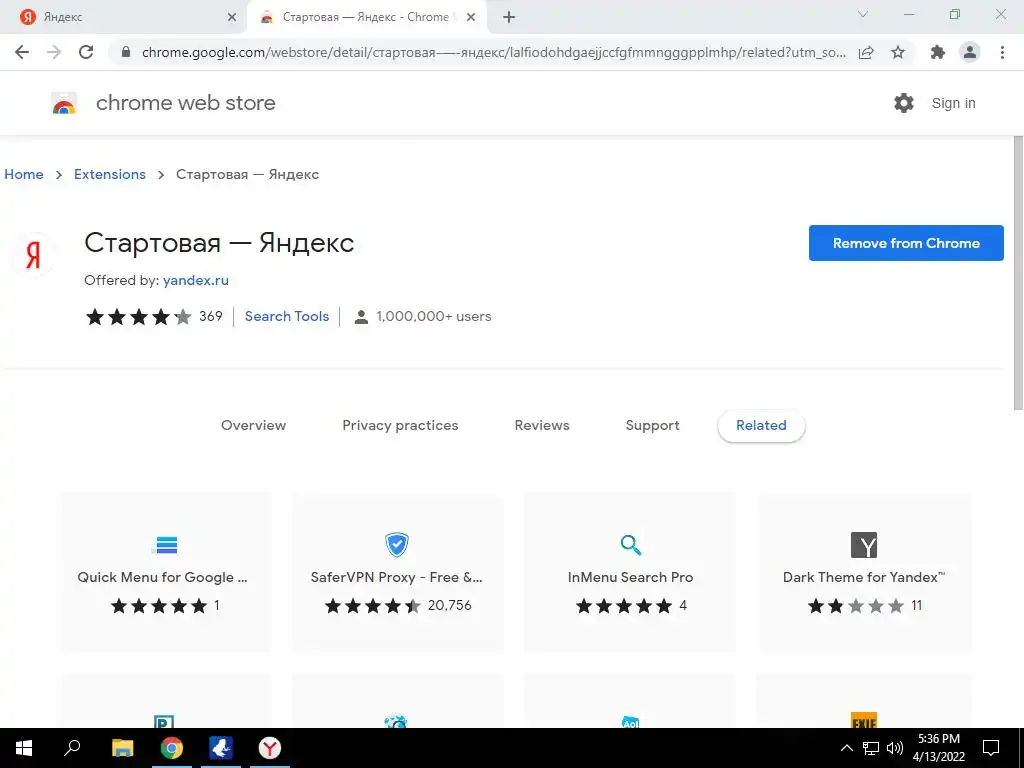Screen dimensions: 1024x768
Task: Open the Extensions puzzle-piece menu
Action: tap(938, 52)
